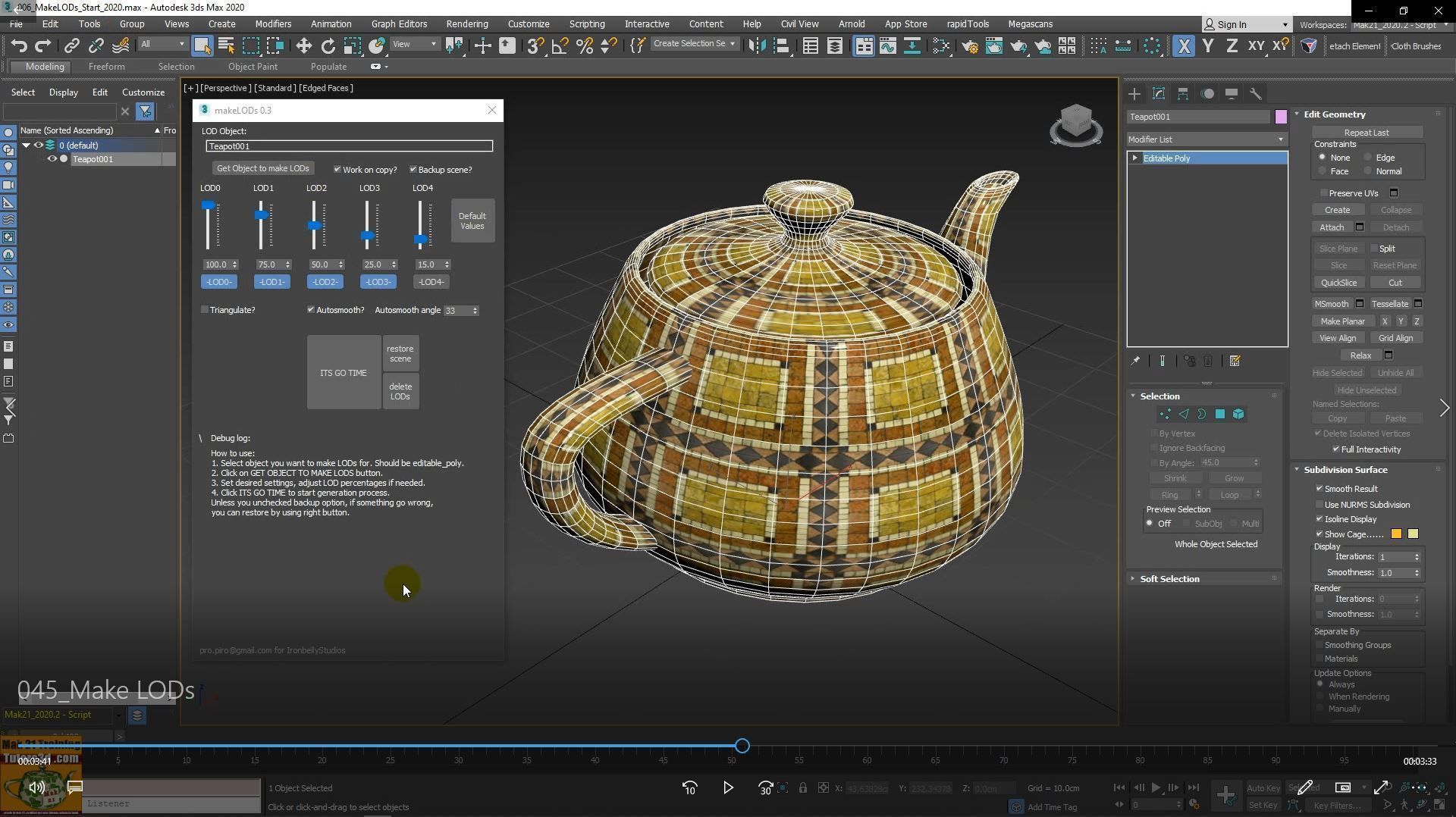Viewport: 1456px width, 817px height.
Task: Uncheck the Backup scene option
Action: (413, 170)
